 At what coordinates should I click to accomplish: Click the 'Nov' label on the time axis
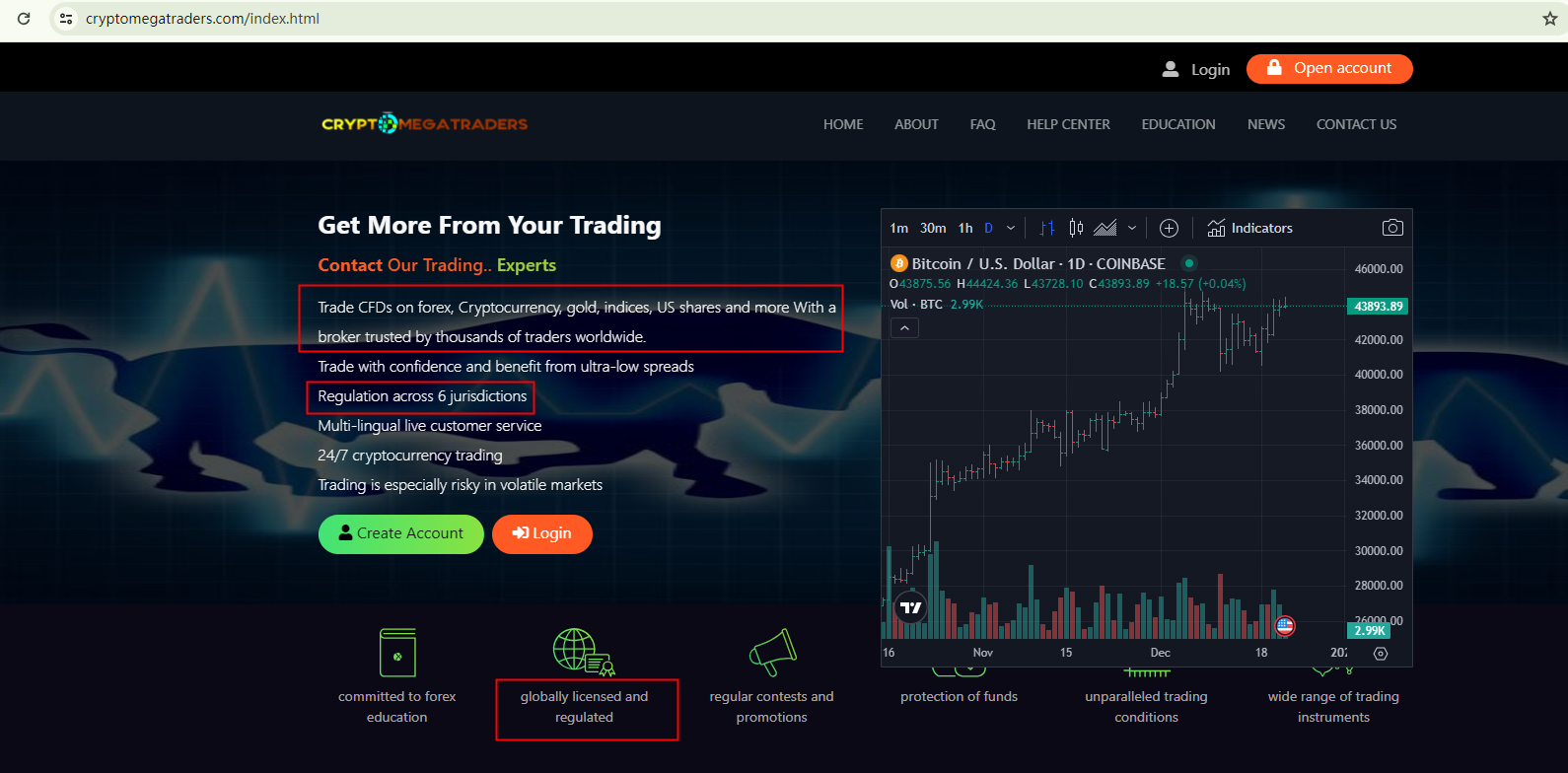[x=983, y=653]
